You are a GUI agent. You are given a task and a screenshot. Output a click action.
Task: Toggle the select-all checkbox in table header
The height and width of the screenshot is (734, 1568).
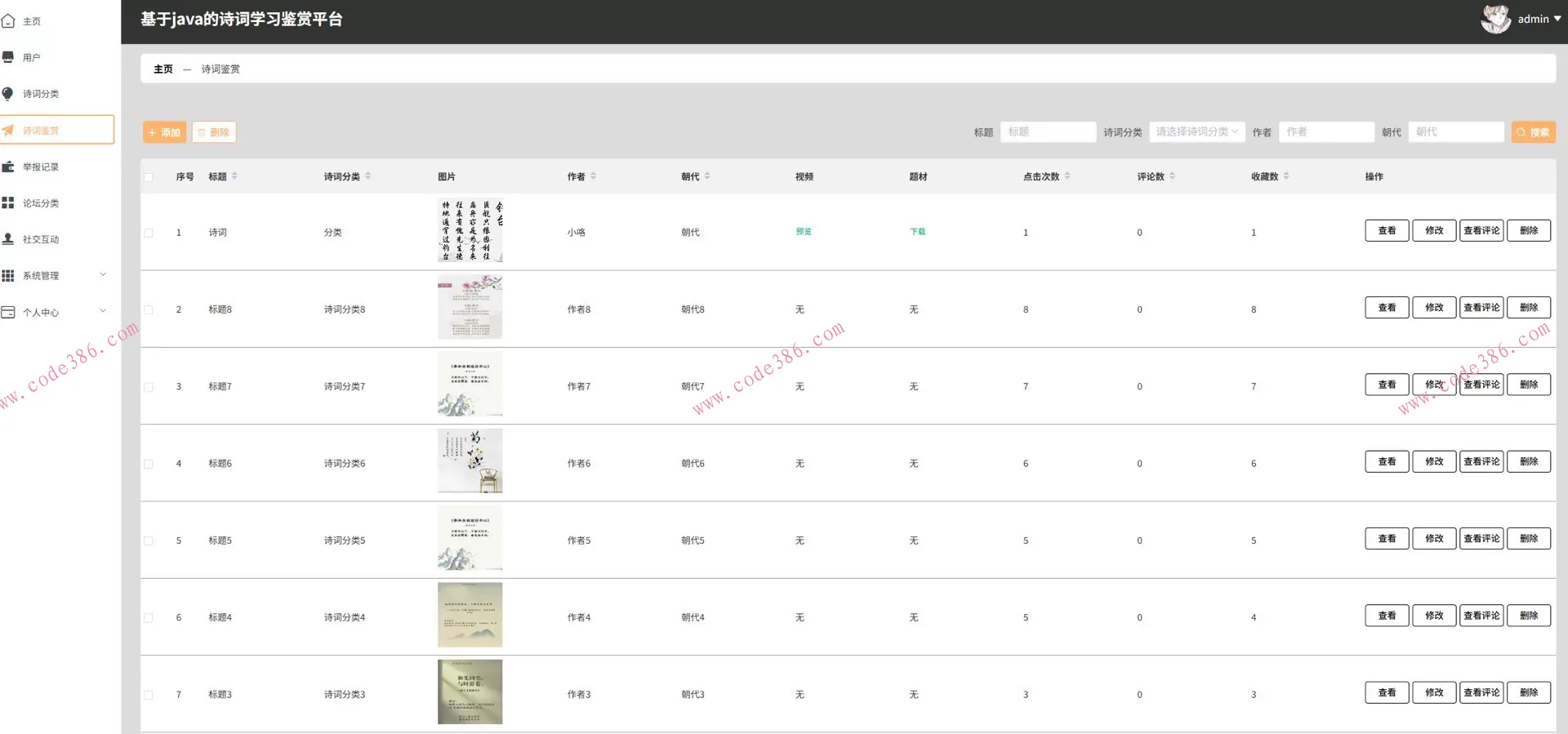pos(149,177)
